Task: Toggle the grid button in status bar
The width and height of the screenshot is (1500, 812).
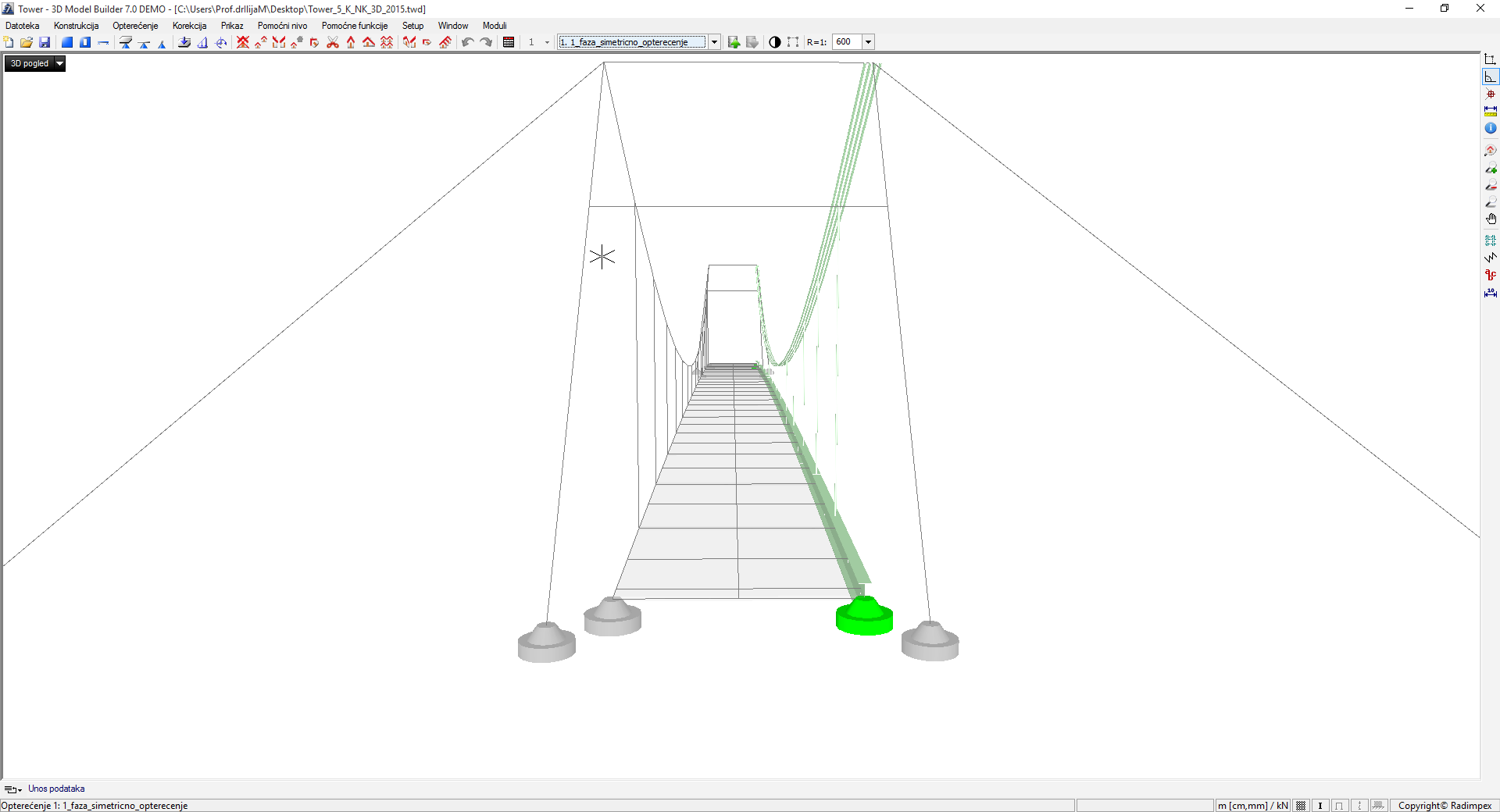Action: click(1301, 806)
